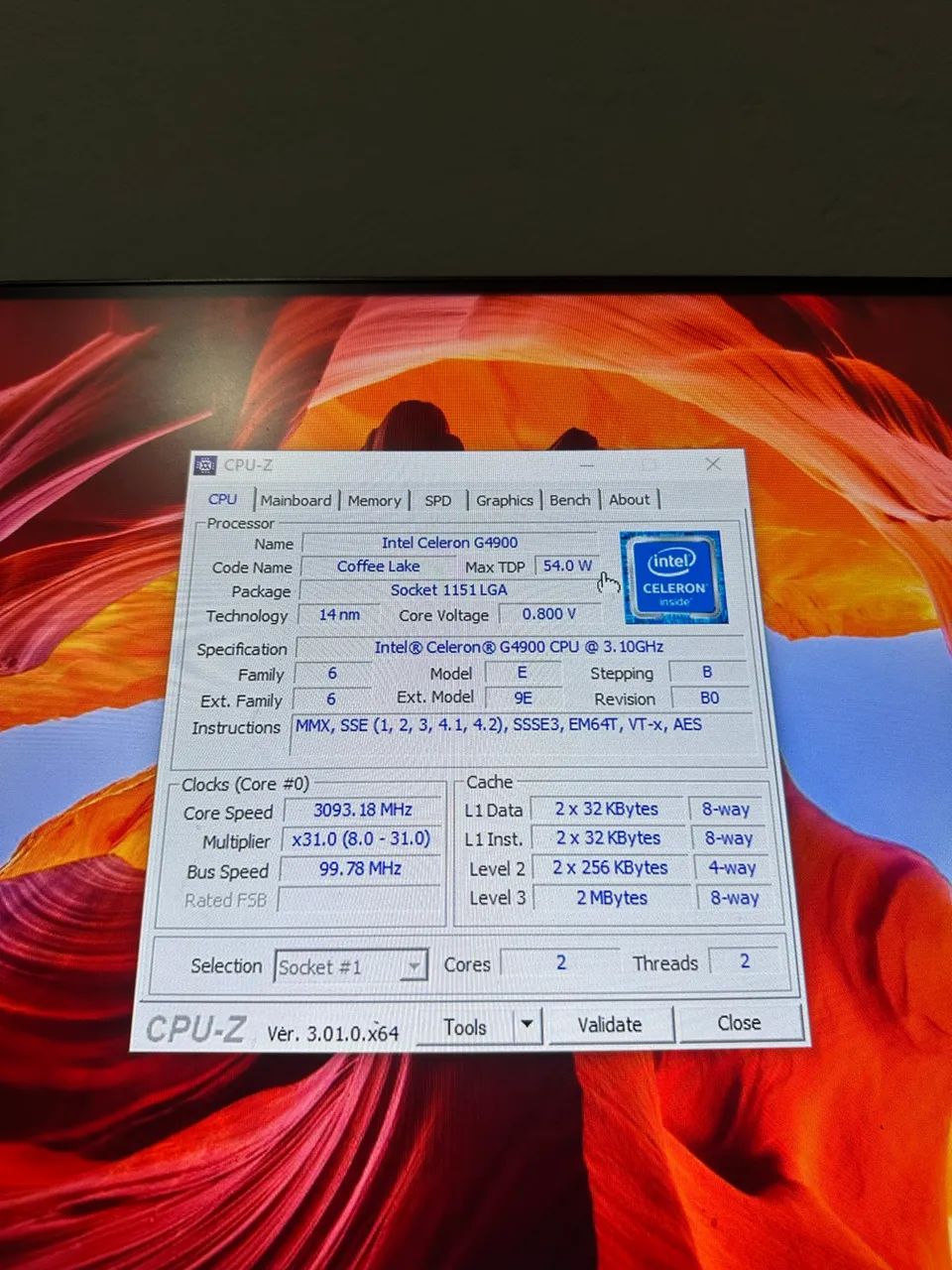Click the Clocks (Core #0) group label
The width and height of the screenshot is (952, 1270).
[x=245, y=785]
